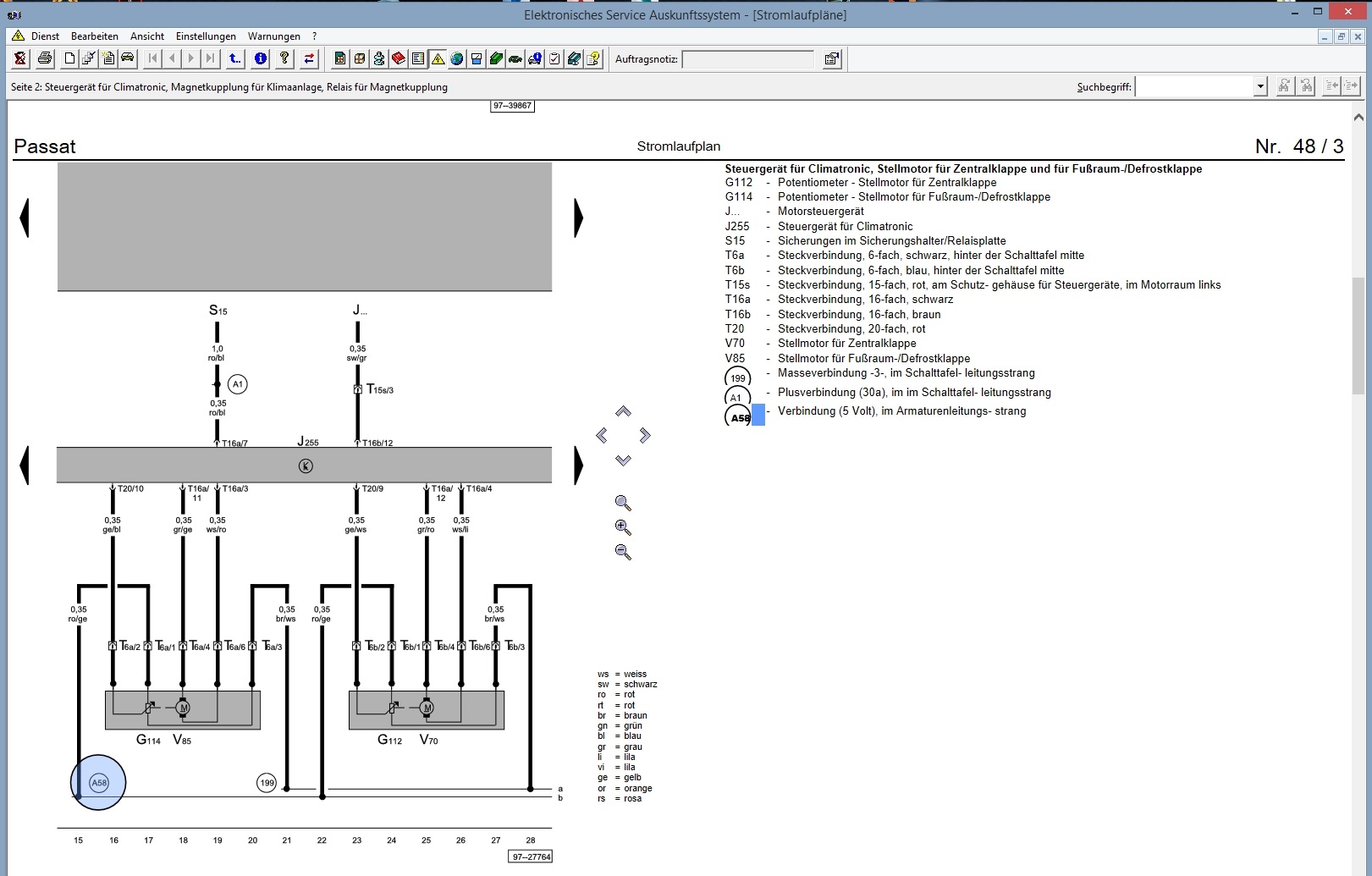
Task: Click the left black arrow beside J255 bar
Action: click(25, 465)
